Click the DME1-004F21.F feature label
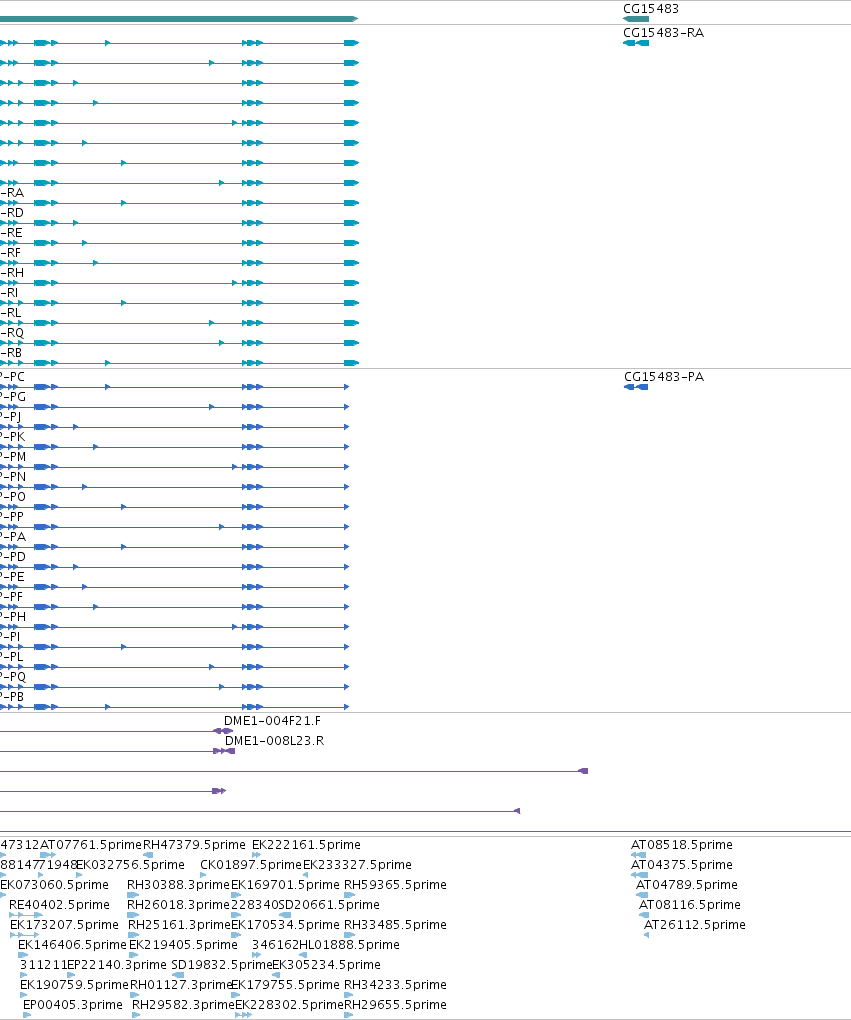Screen dimensions: 851x1020 tap(272, 721)
